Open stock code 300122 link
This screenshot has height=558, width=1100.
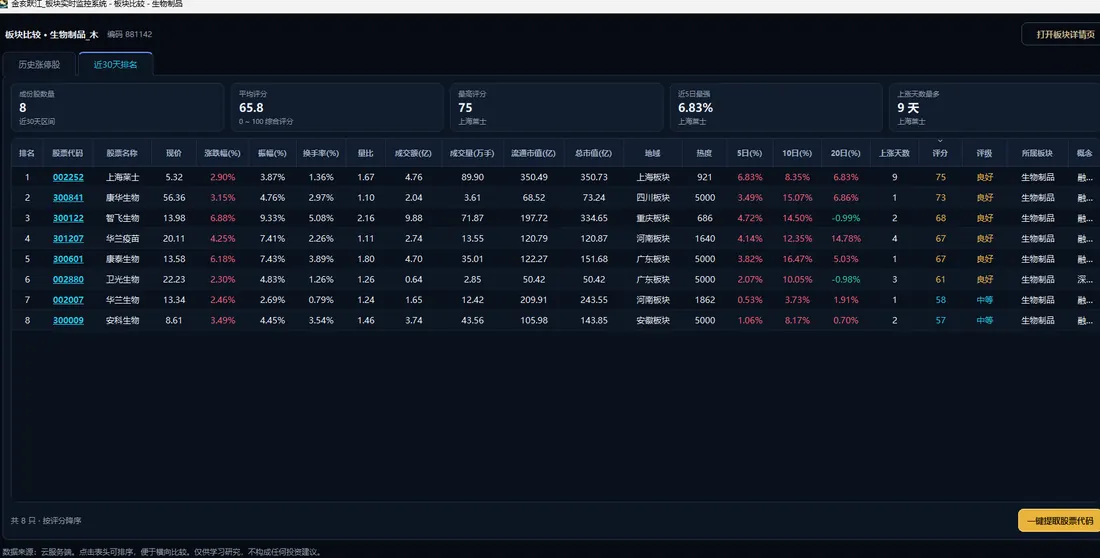[x=68, y=218]
